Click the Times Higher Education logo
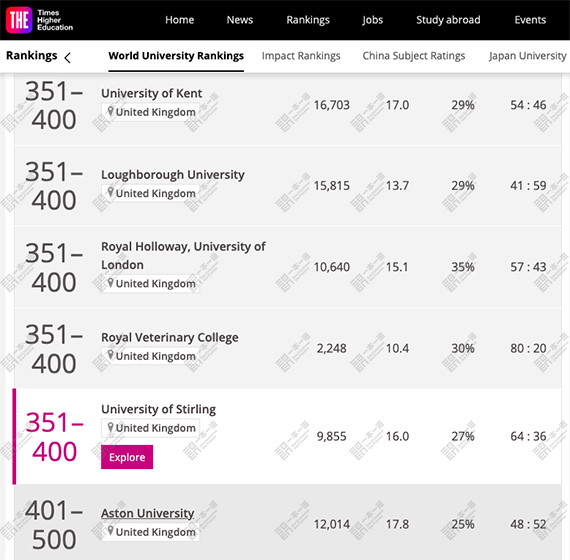This screenshot has height=560, width=570. (39, 20)
